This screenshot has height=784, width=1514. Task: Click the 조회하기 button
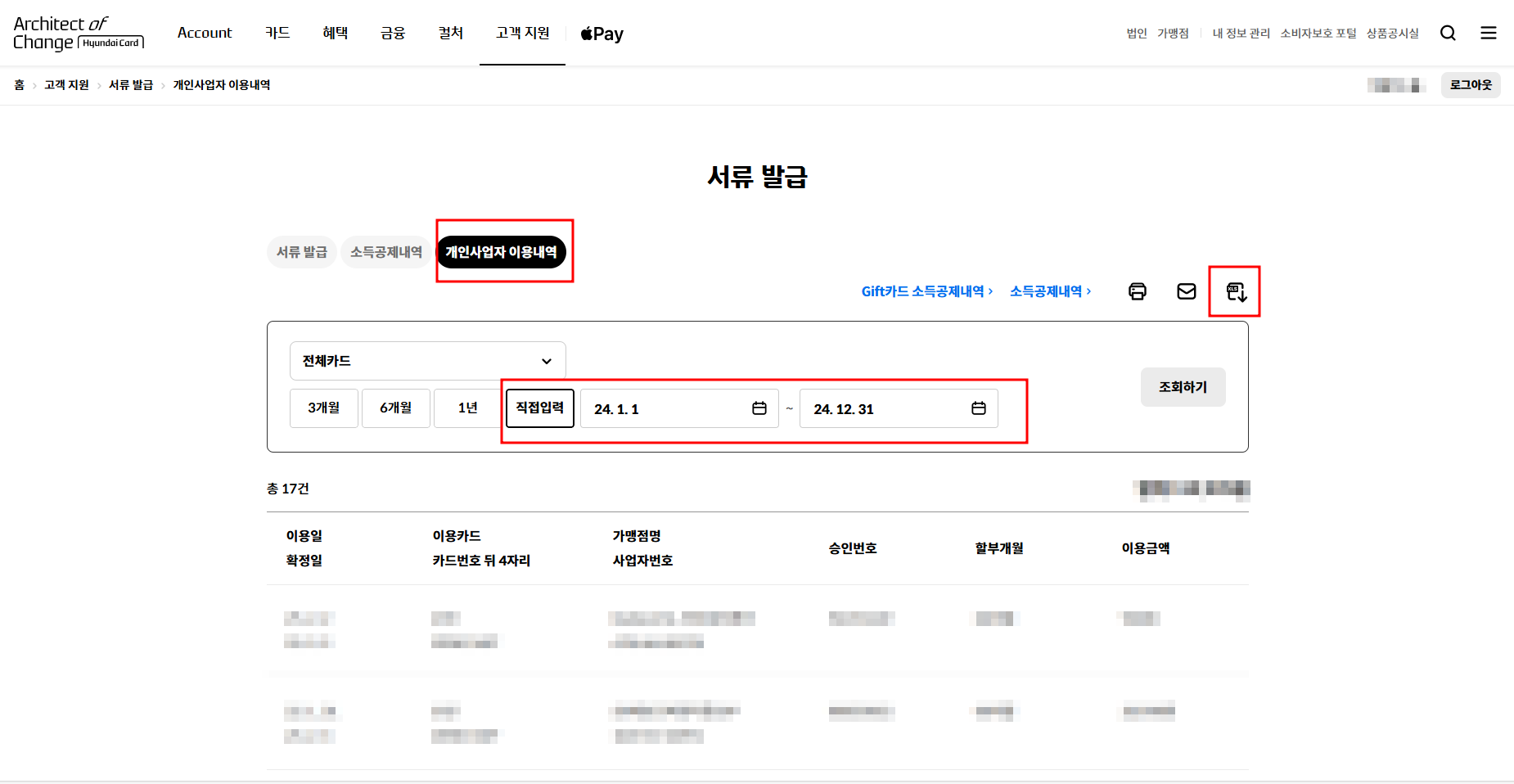pyautogui.click(x=1183, y=387)
